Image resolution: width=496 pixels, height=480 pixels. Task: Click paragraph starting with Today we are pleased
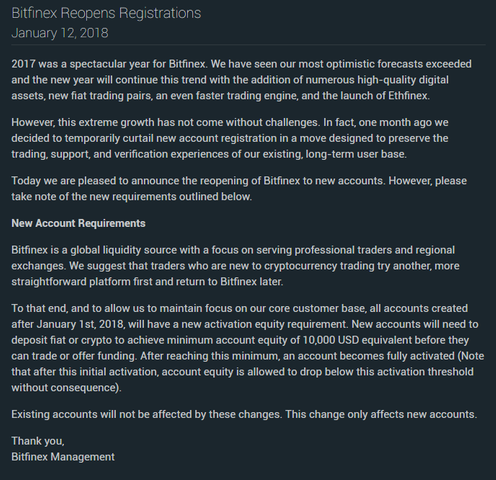(x=239, y=189)
